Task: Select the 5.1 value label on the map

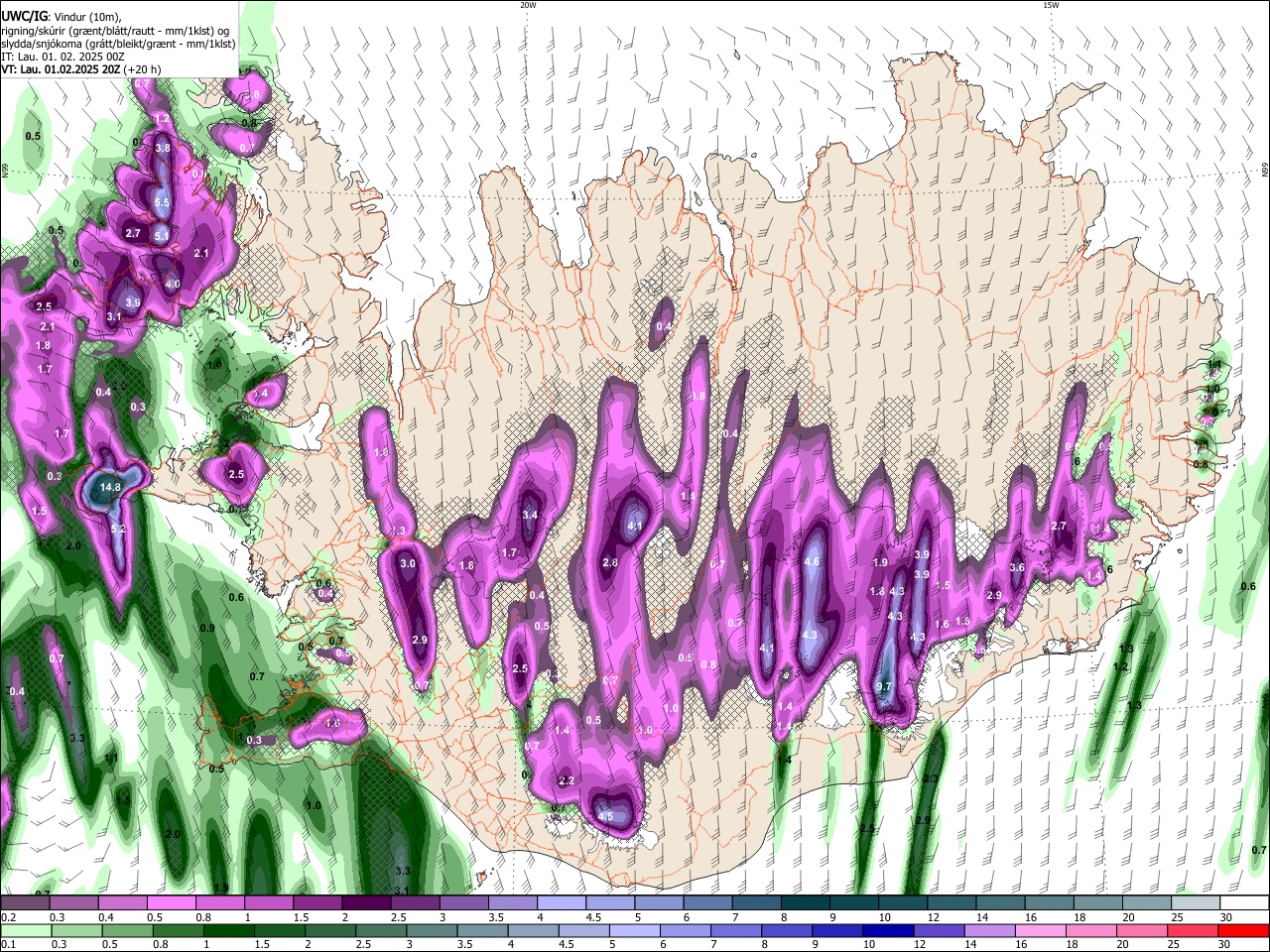Action: tap(162, 235)
